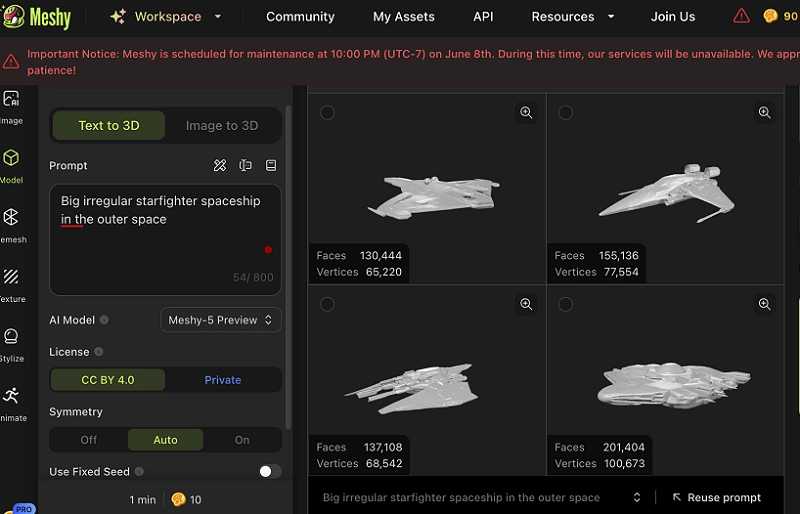Image resolution: width=800 pixels, height=514 pixels.
Task: Choose the CC BY 4.0 license
Action: pos(108,380)
